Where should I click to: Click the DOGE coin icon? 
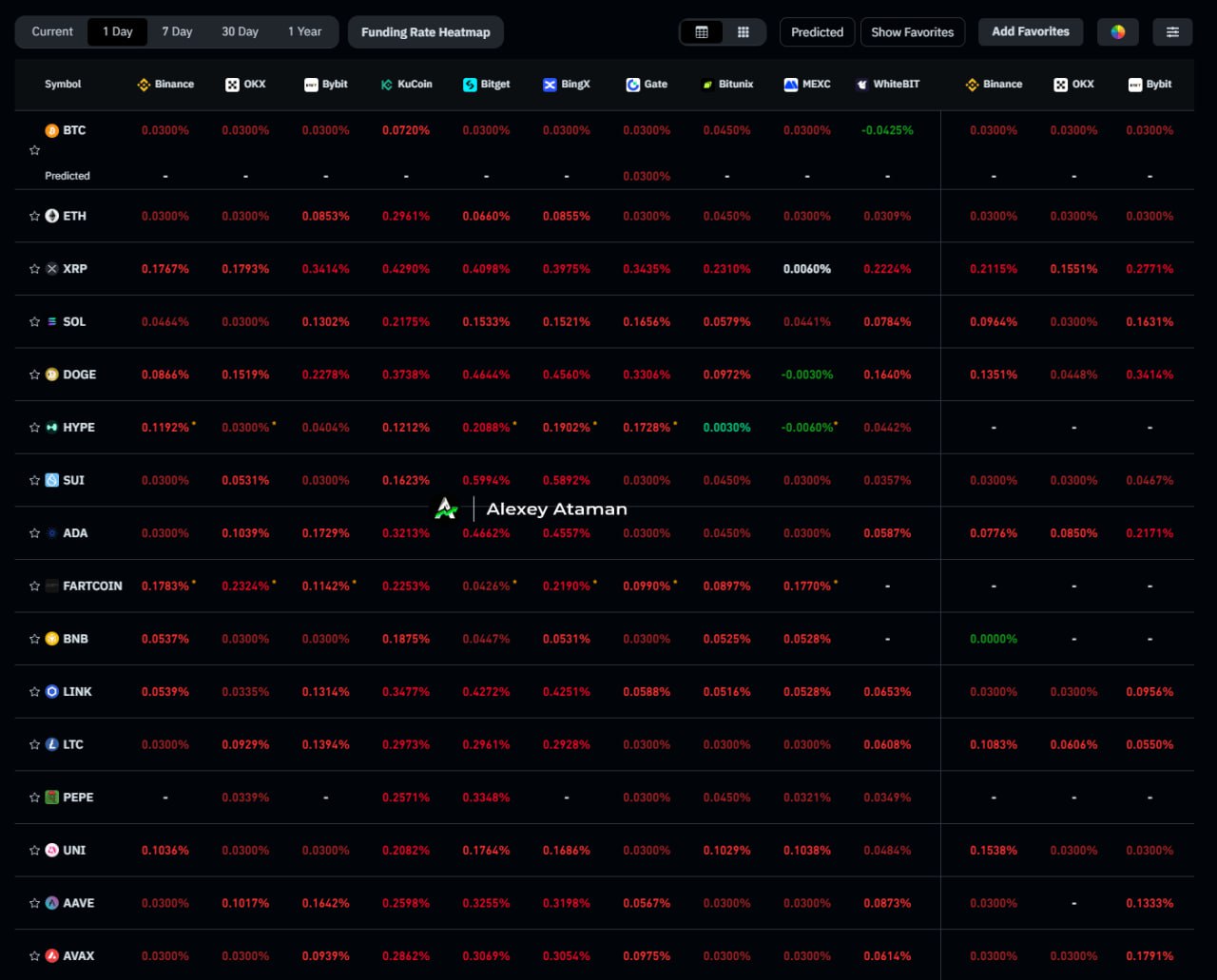coord(51,375)
